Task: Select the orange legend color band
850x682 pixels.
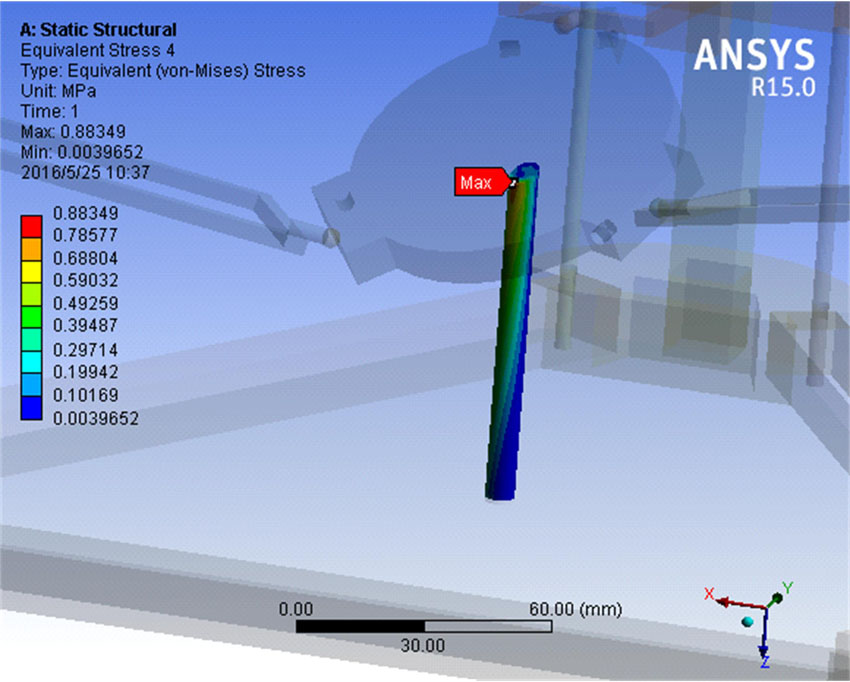Action: [x=33, y=248]
